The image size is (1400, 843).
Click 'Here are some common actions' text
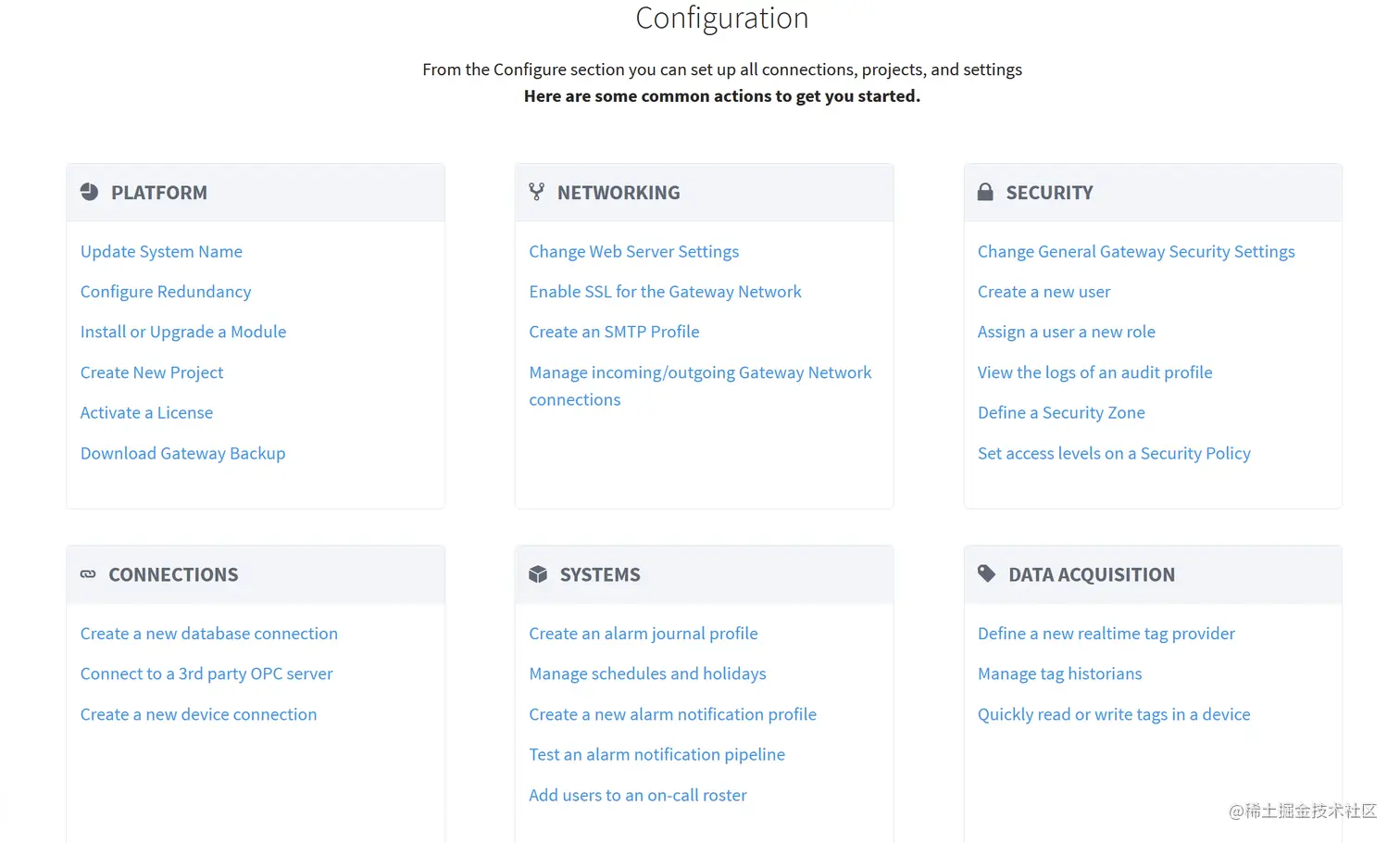pyautogui.click(x=722, y=96)
